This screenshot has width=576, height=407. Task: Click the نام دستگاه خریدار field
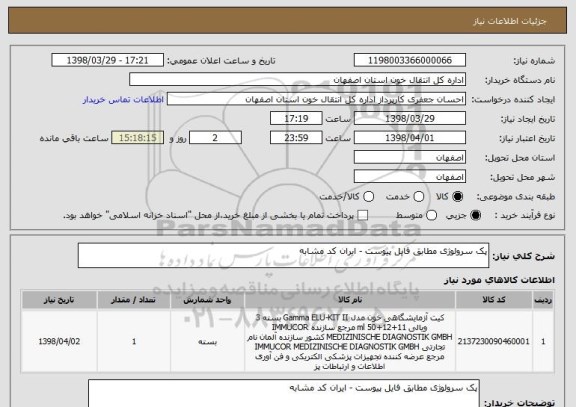298,80
